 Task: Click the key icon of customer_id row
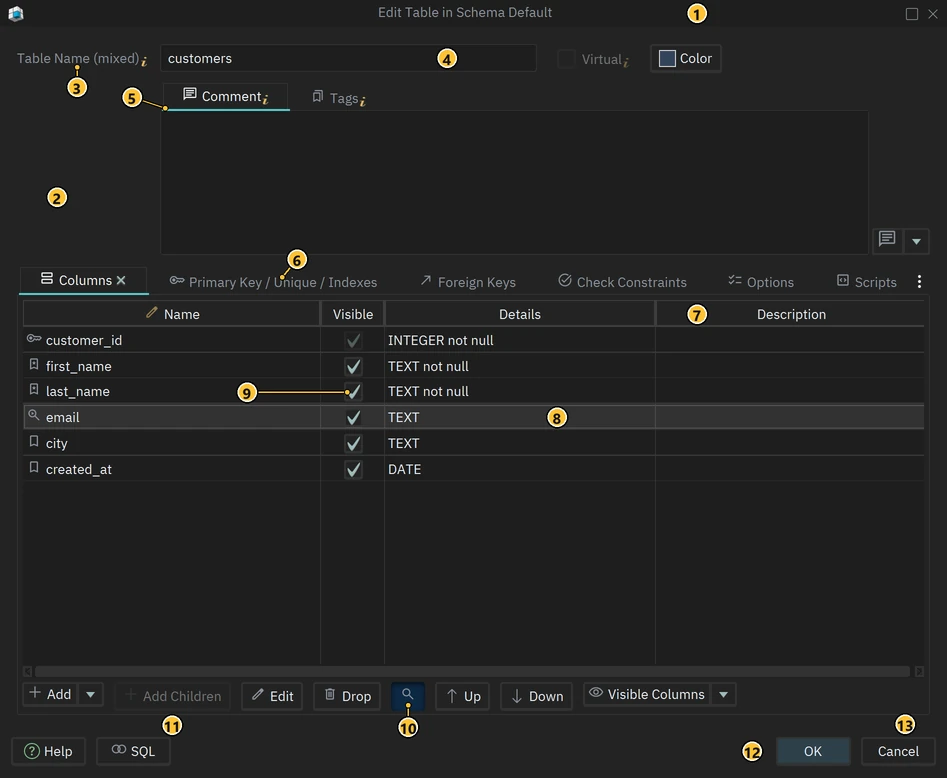pyautogui.click(x=34, y=339)
